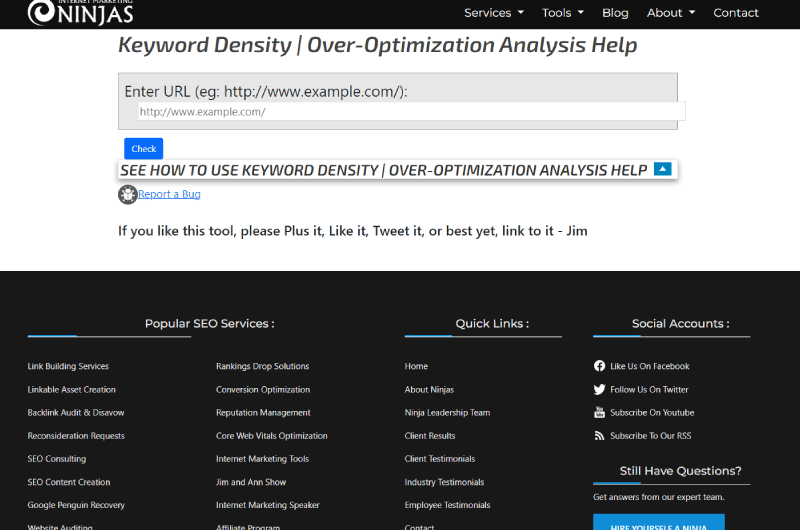800x530 pixels.
Task: Open the Services dropdown menu
Action: [x=494, y=13]
